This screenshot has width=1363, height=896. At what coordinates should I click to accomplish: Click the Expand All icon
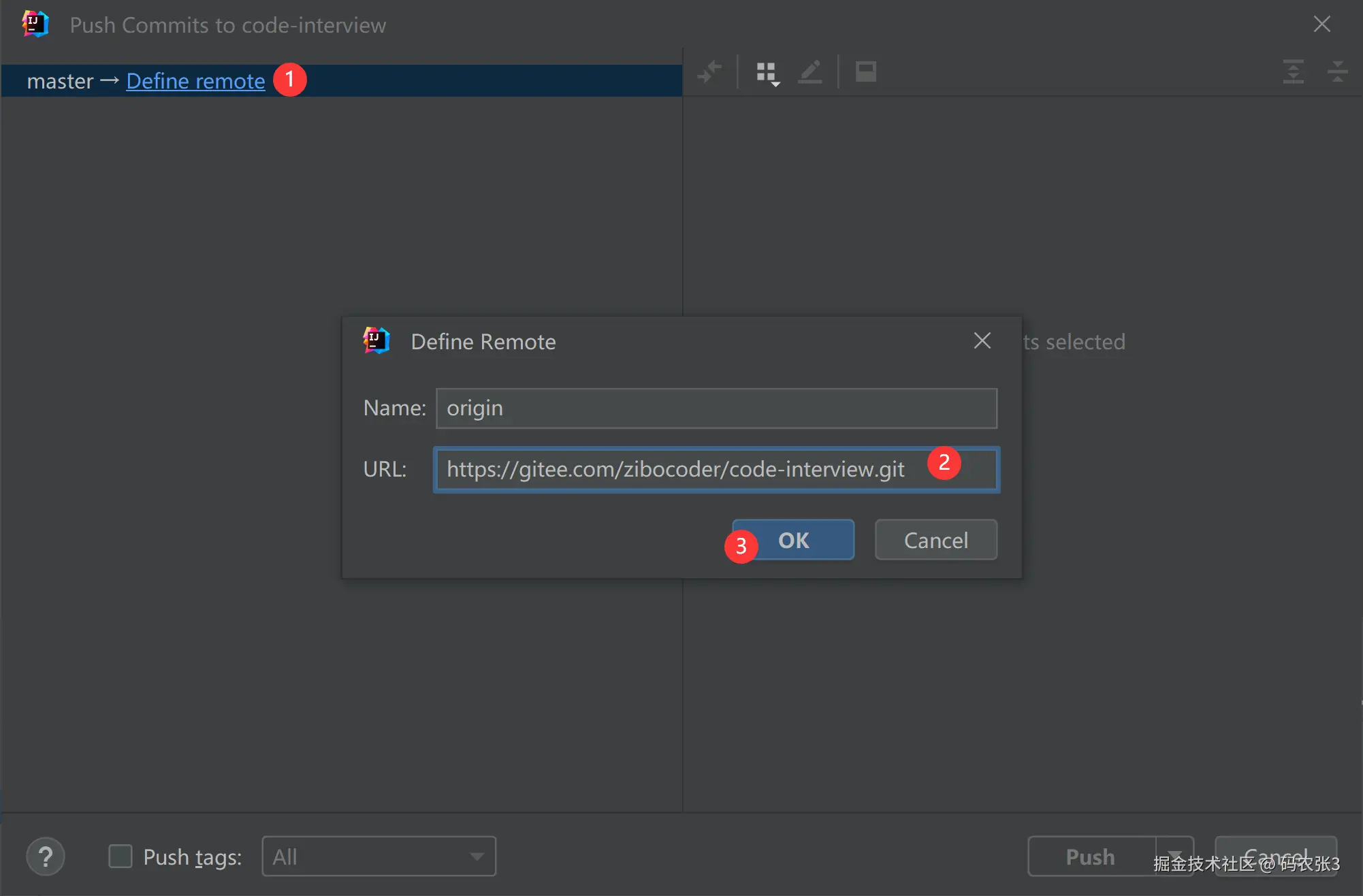click(x=1293, y=71)
